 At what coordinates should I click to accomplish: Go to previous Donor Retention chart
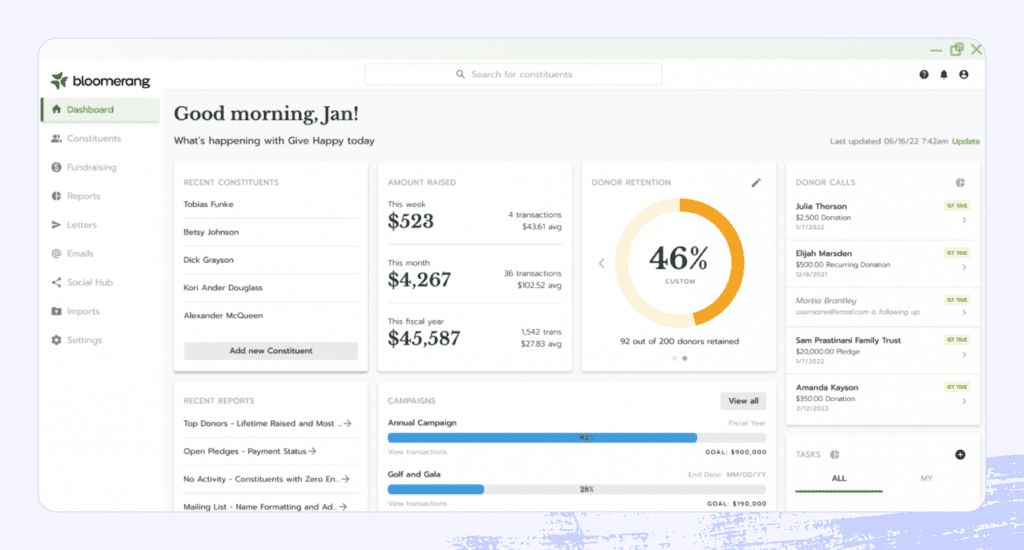[601, 263]
